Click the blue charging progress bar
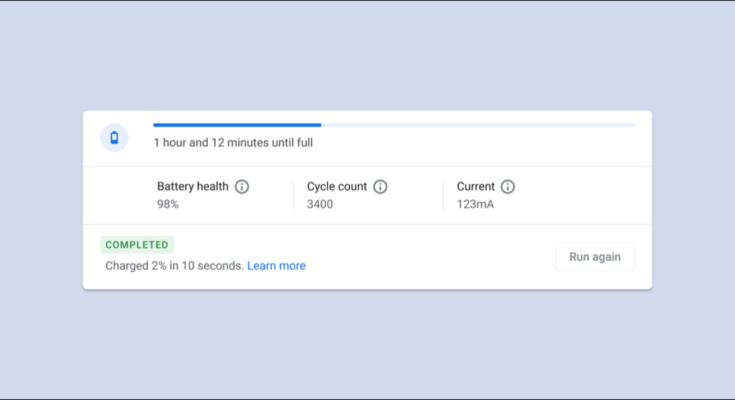This screenshot has width=735, height=400. 237,125
